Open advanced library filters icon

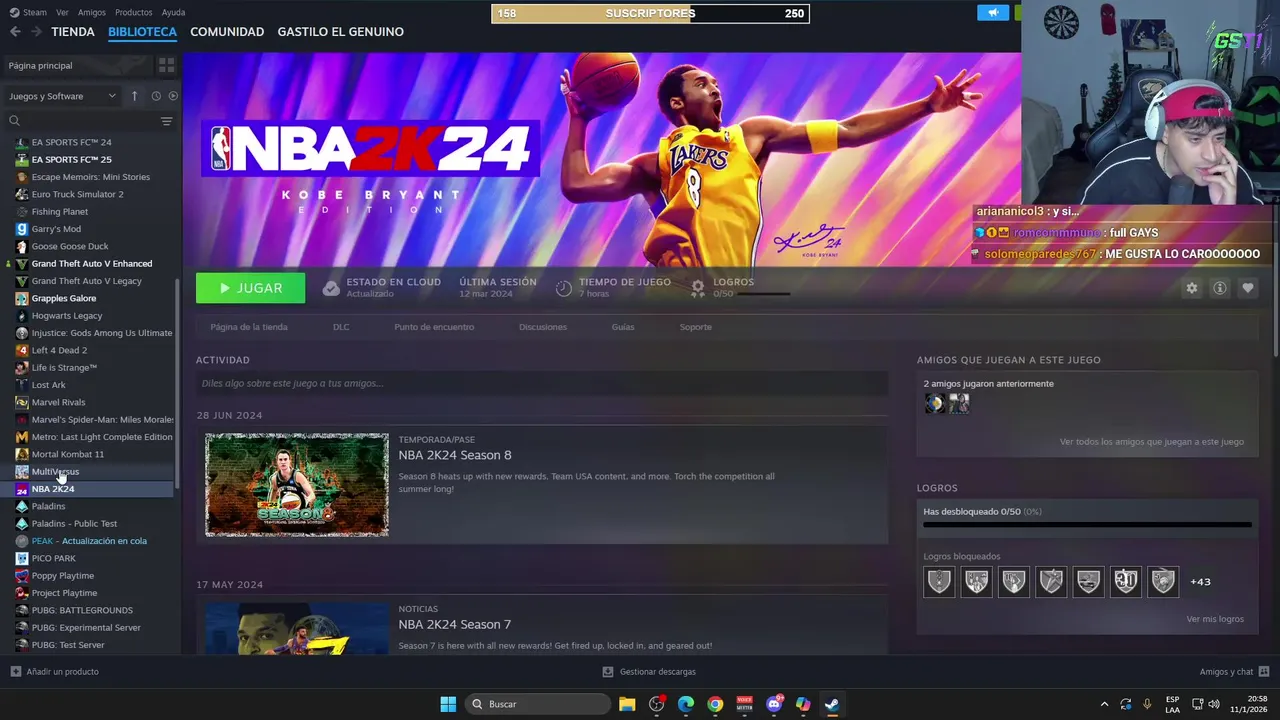[166, 121]
